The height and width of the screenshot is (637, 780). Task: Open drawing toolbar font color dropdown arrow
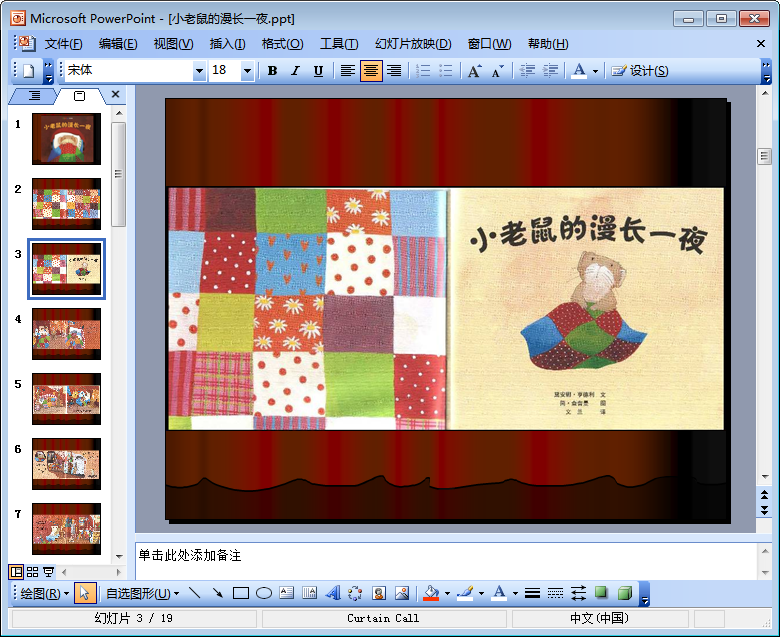pos(515,593)
